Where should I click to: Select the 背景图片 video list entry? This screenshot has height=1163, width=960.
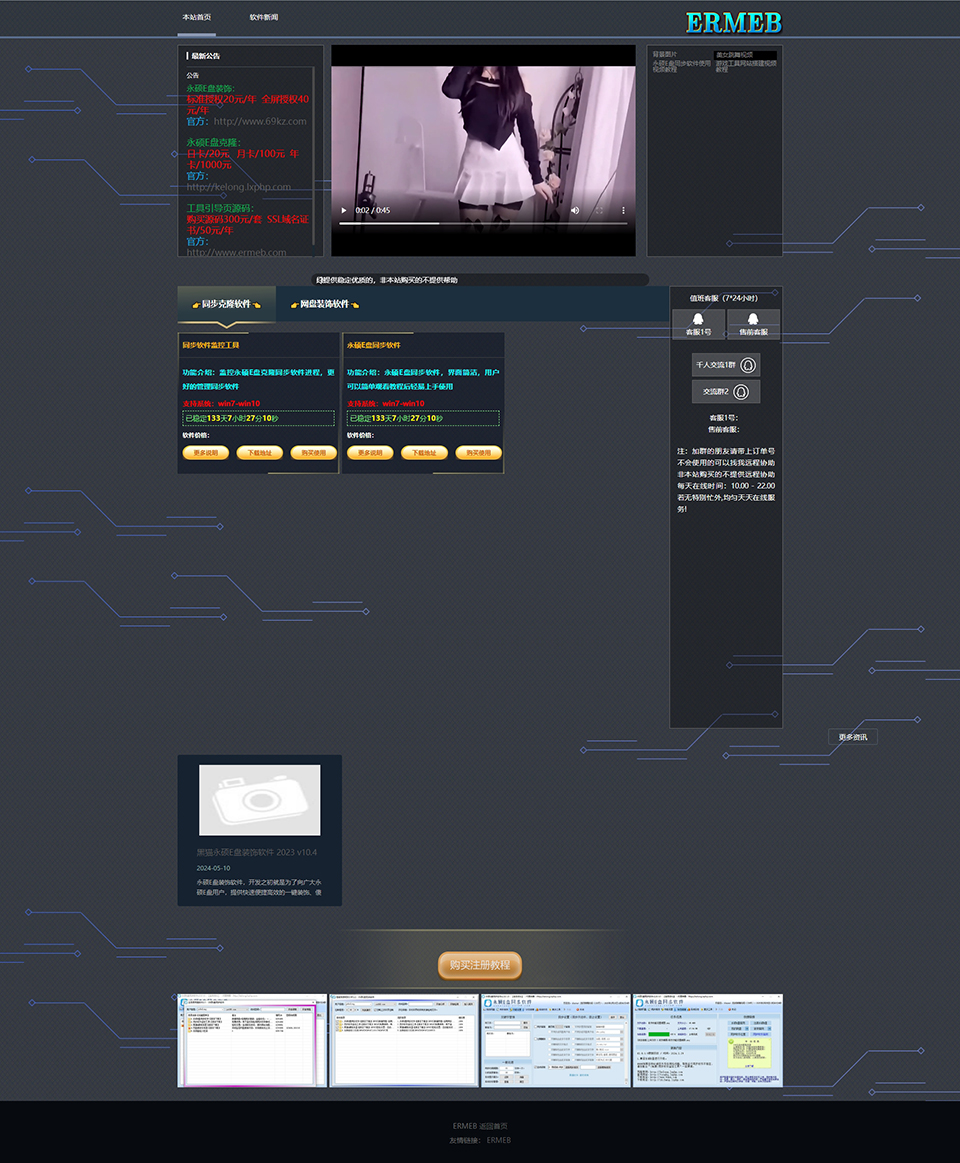point(665,54)
